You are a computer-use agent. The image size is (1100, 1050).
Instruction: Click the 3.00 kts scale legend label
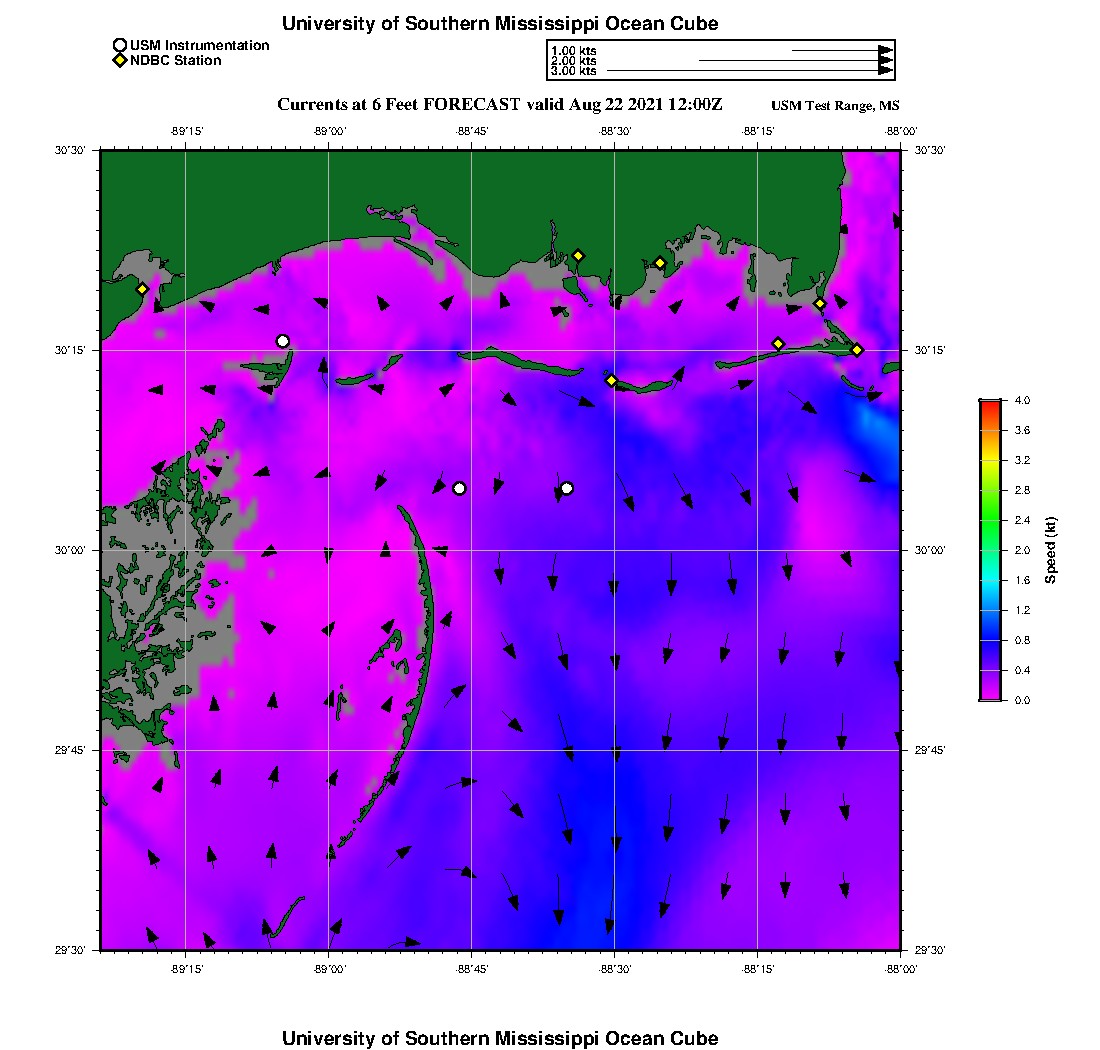tap(574, 71)
